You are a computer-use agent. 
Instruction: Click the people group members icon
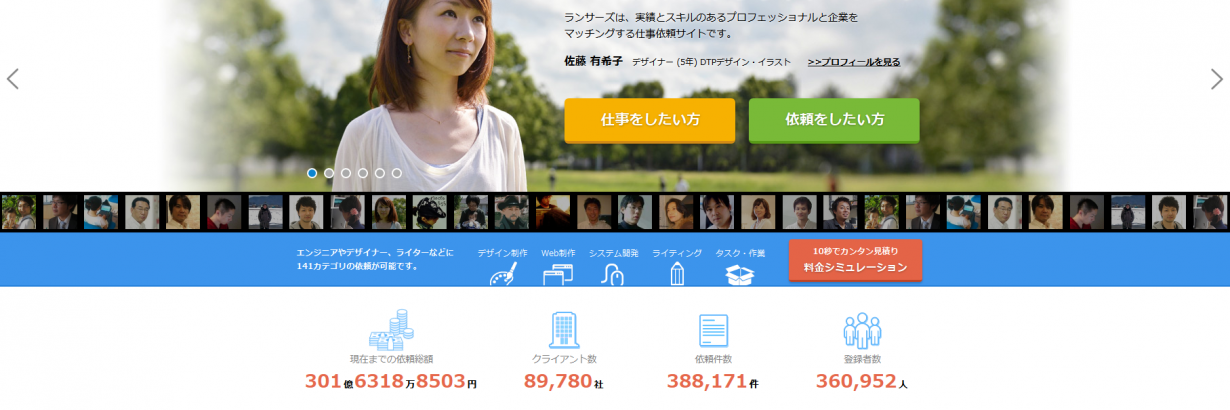862,330
